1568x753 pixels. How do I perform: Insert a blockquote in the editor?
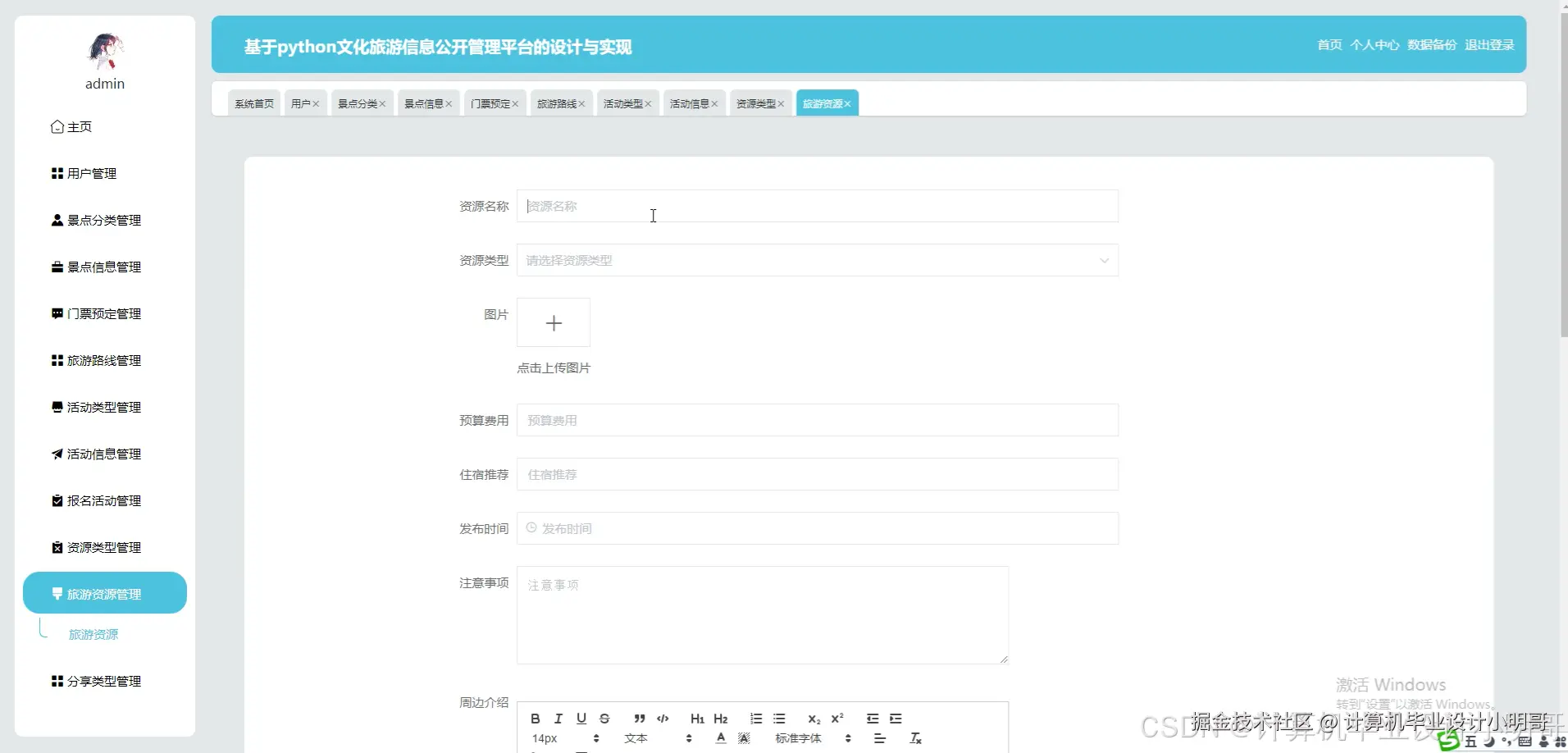pyautogui.click(x=639, y=719)
